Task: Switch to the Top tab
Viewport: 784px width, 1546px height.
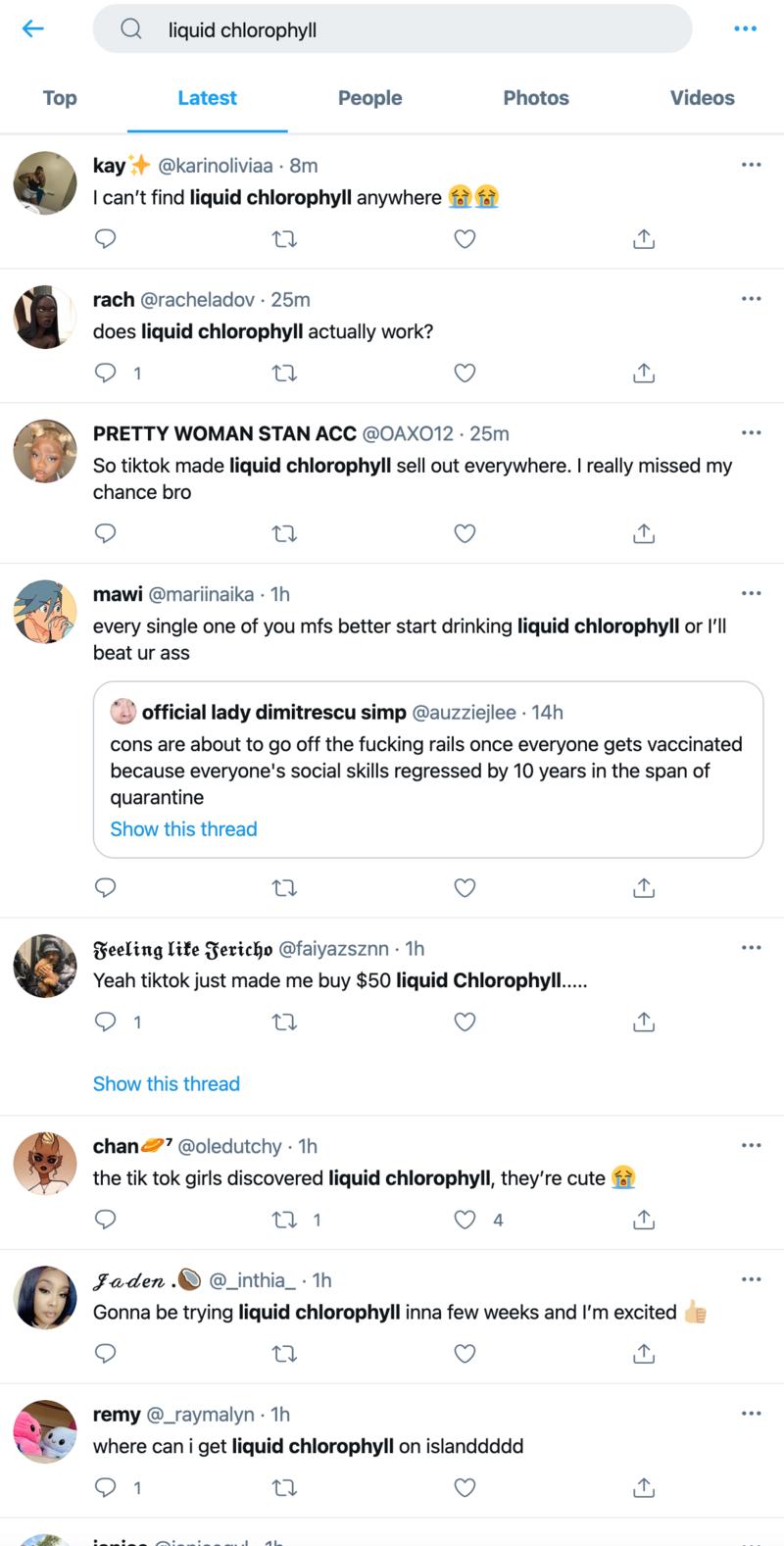Action: 60,98
